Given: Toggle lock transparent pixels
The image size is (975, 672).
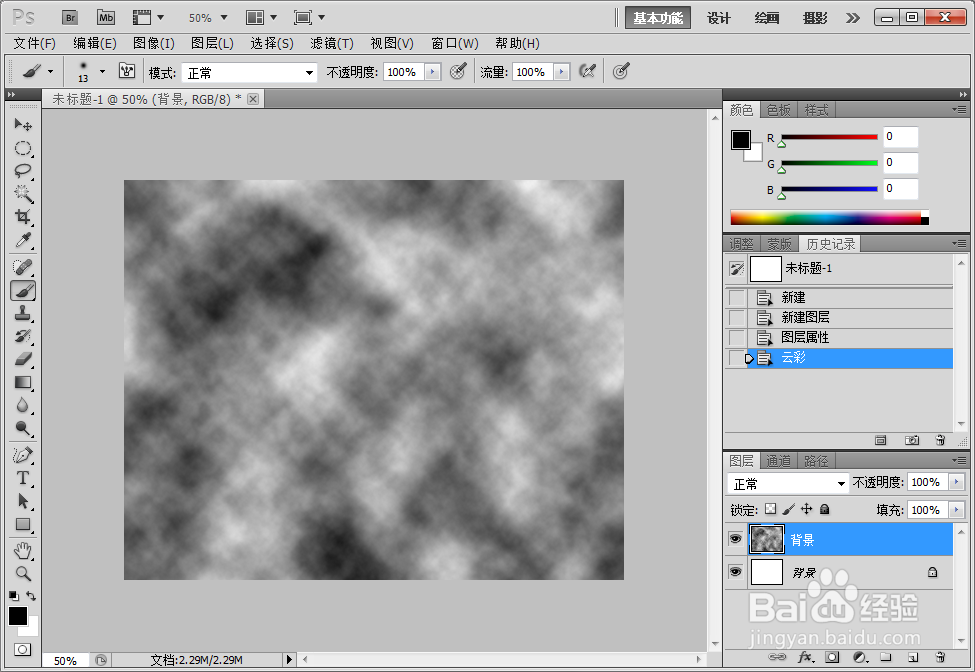Looking at the screenshot, I should coord(770,509).
